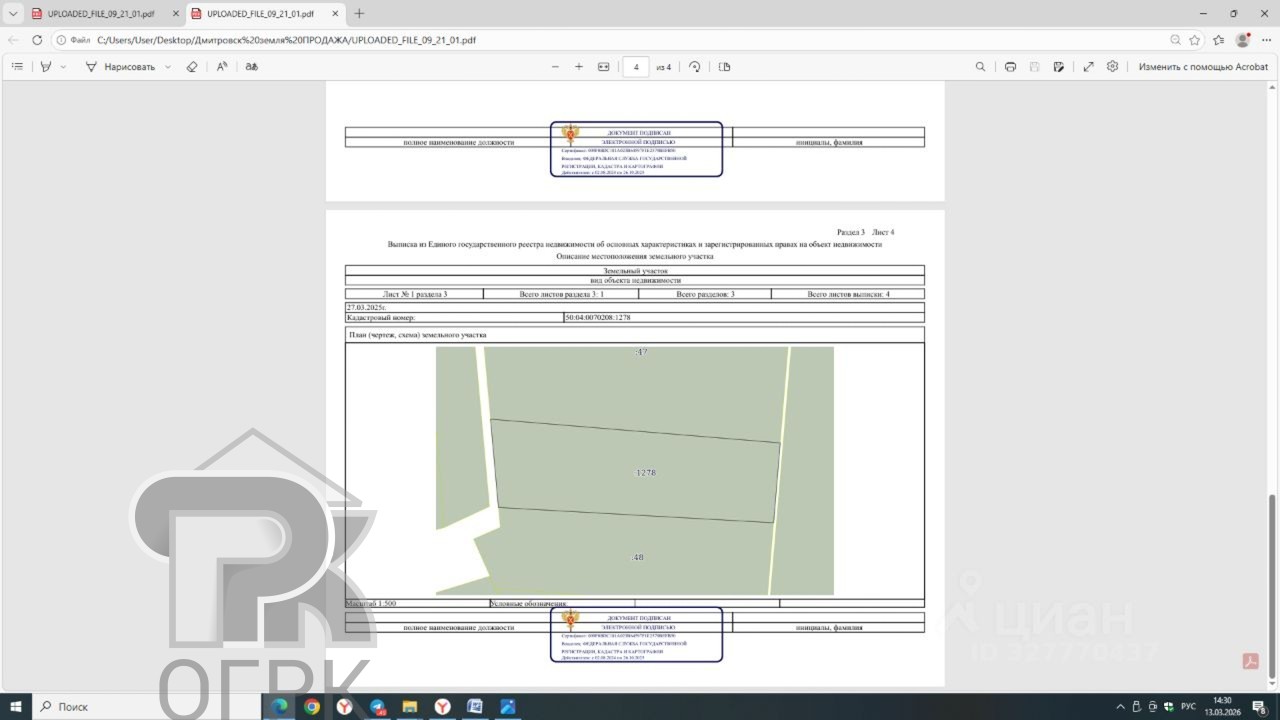This screenshot has width=1280, height=720.
Task: Print the PDF document
Action: [x=1010, y=67]
